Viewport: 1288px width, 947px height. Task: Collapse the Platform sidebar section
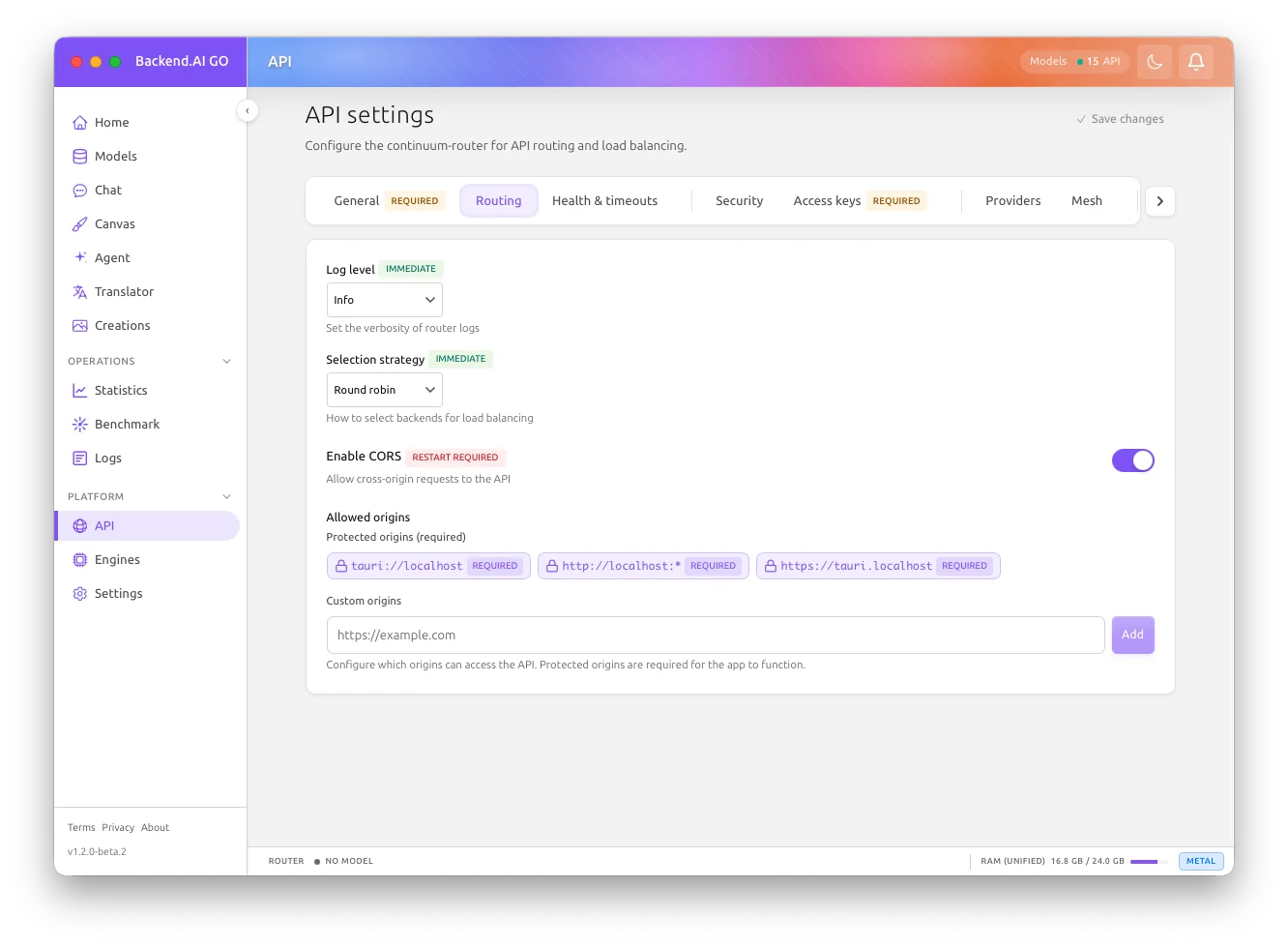[227, 497]
